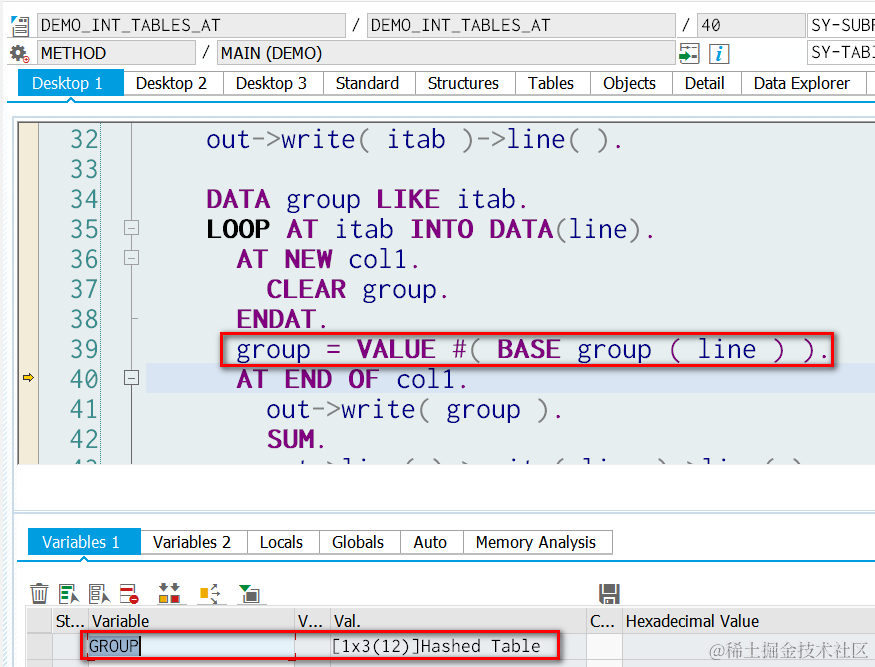Collapse the AT END OF block at line 40
The image size is (875, 667).
[x=131, y=378]
